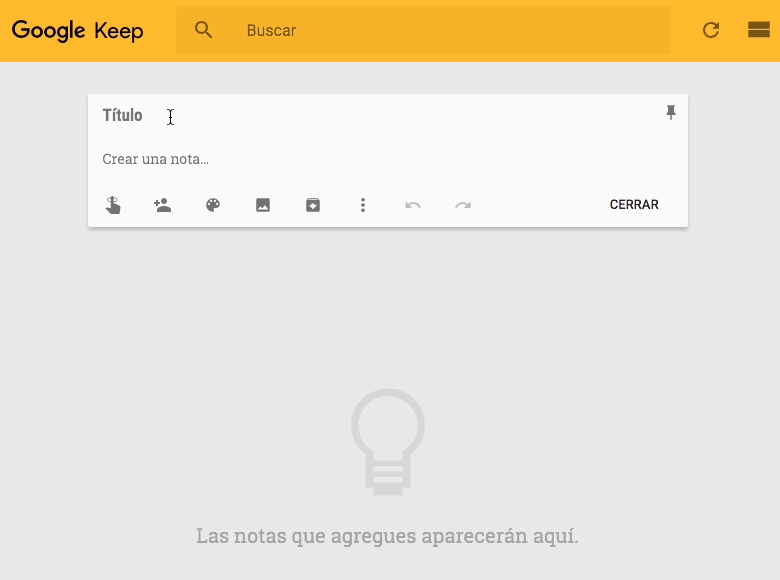This screenshot has width=780, height=580.
Task: Undo the last change in note
Action: (x=413, y=205)
